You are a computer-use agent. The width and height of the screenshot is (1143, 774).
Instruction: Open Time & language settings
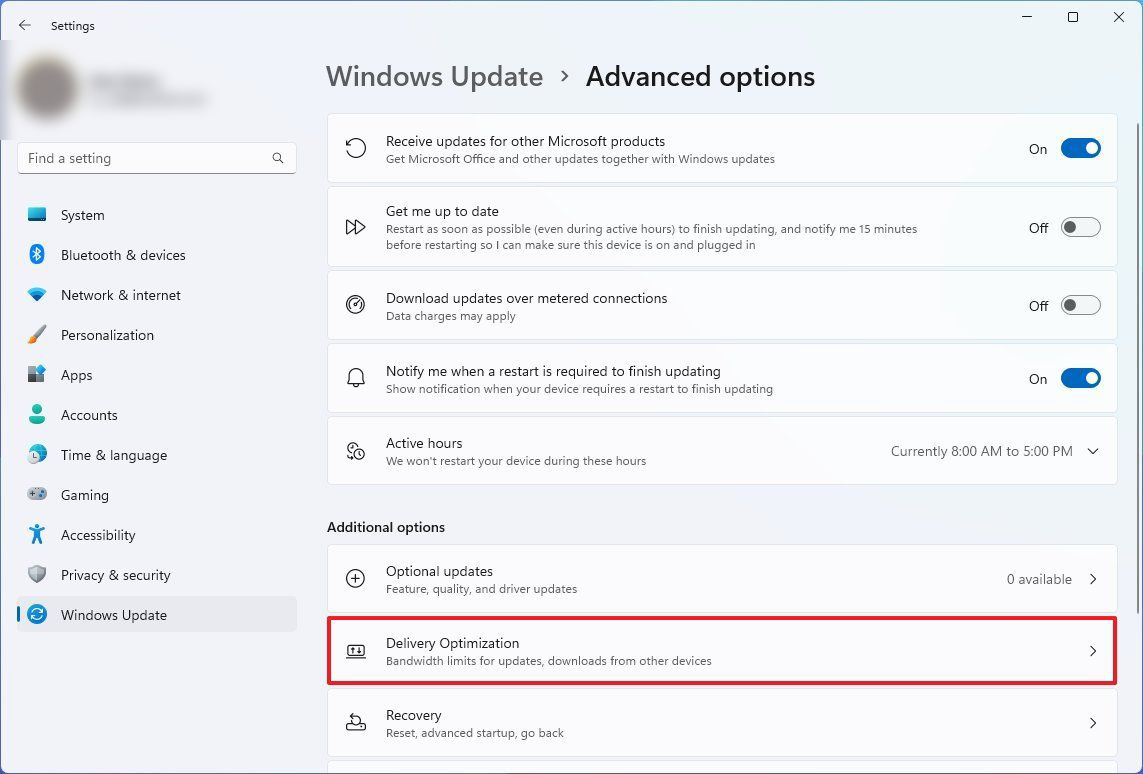click(x=157, y=455)
